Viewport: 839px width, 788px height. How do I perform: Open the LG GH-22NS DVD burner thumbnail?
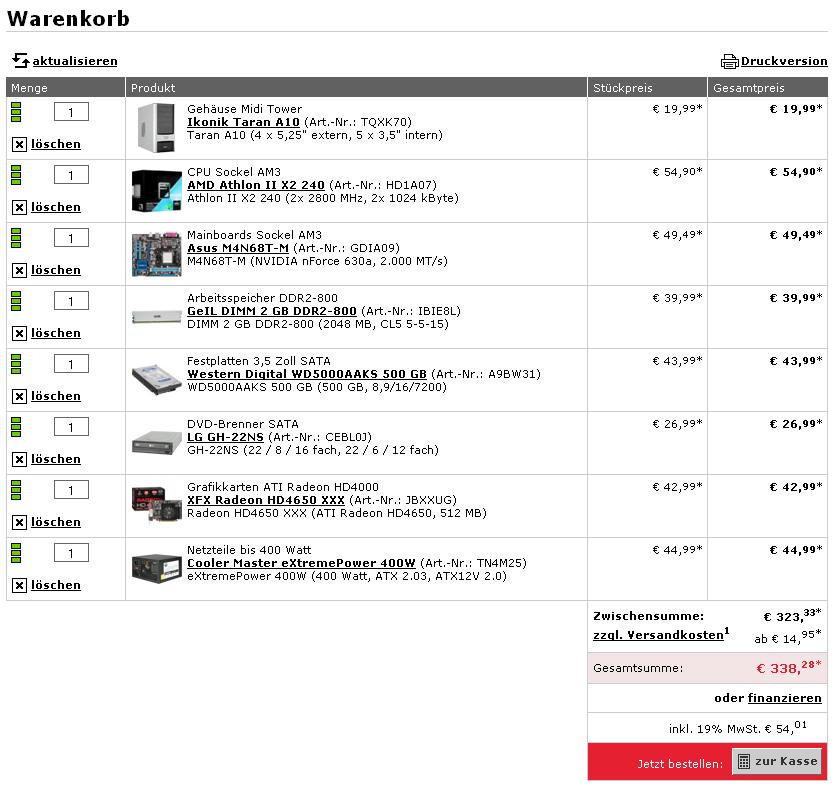click(x=157, y=442)
